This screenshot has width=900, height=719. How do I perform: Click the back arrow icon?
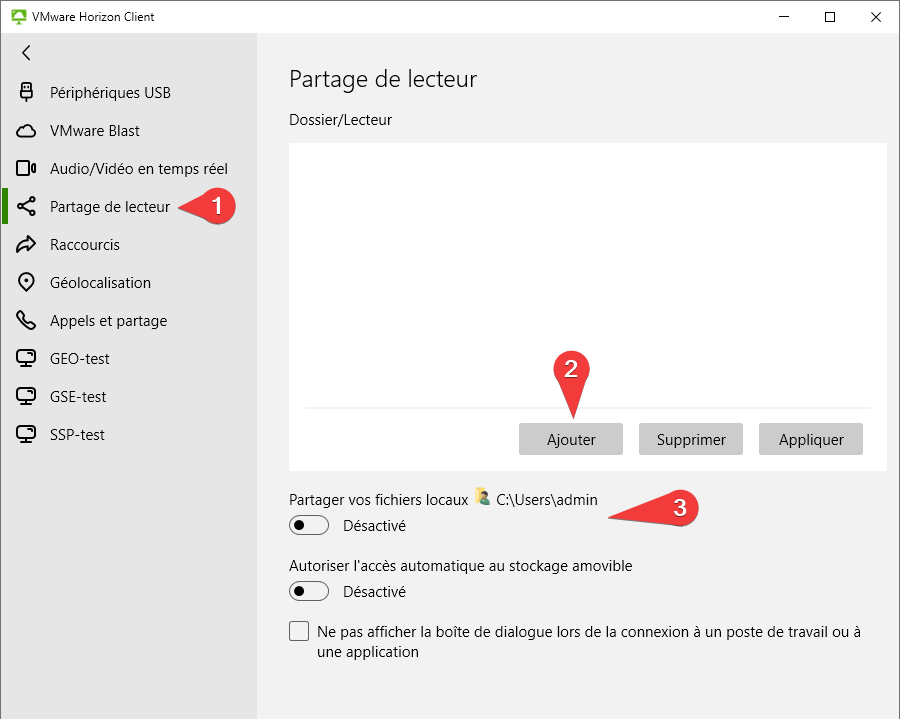pos(26,53)
